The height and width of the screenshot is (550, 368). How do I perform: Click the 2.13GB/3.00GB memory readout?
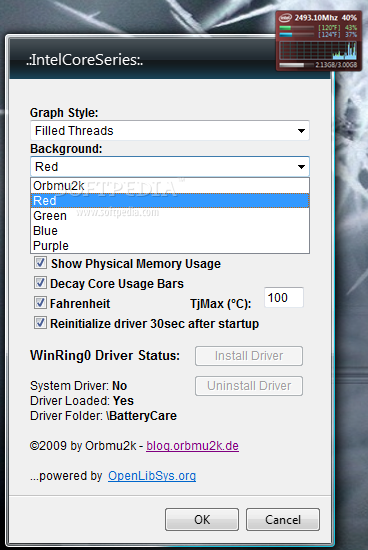point(336,65)
